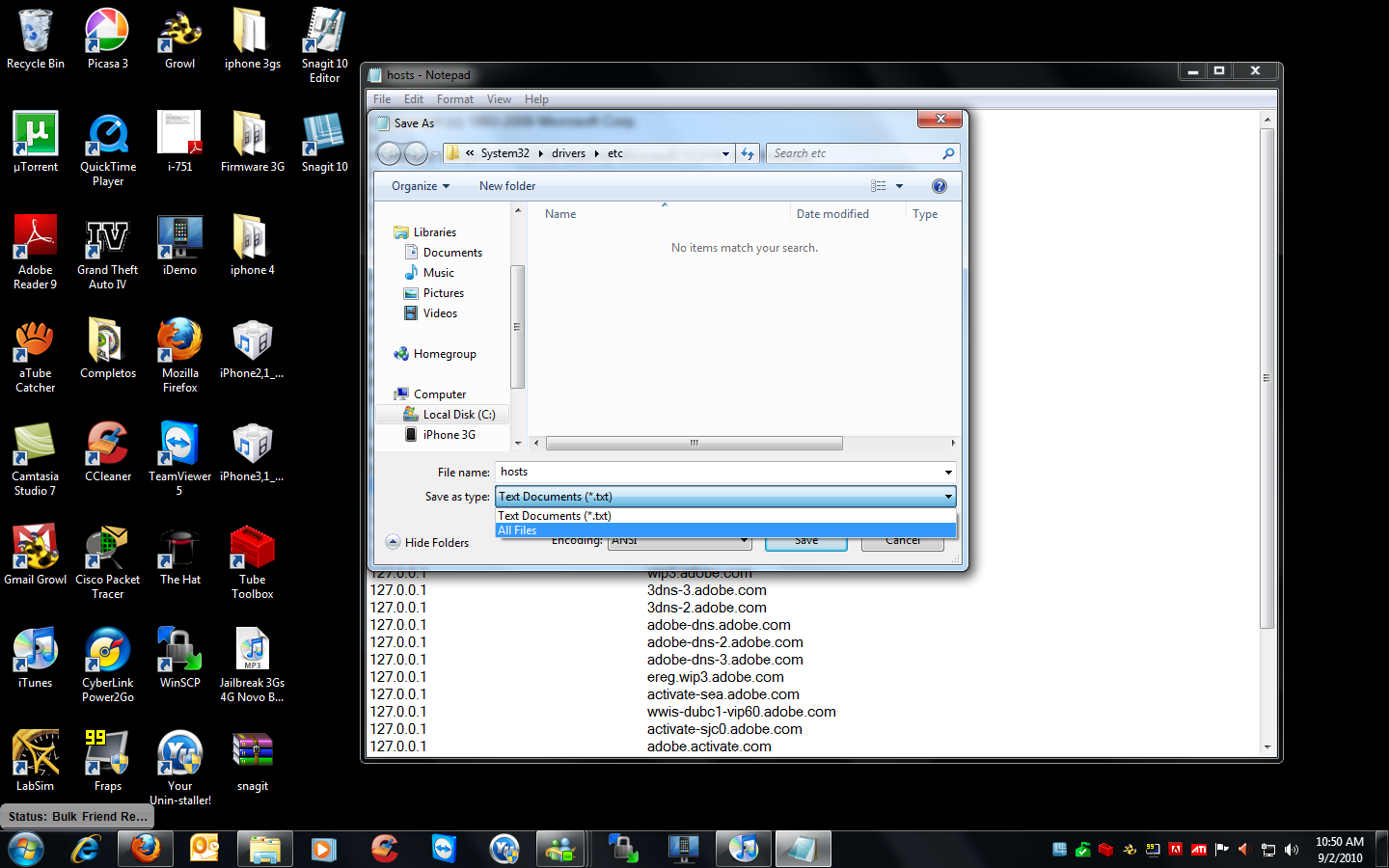Choose Text Documents (*.txt) list option
Viewport: 1389px width, 868px height.
[725, 516]
